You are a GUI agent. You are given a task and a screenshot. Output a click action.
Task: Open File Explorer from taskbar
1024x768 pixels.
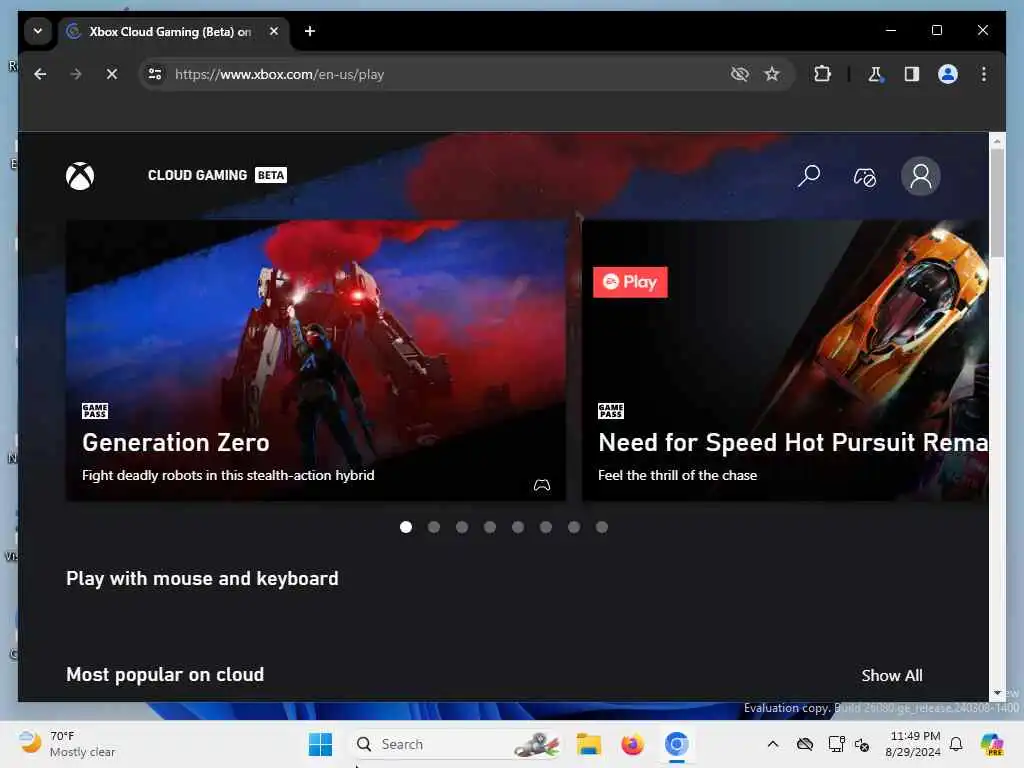point(588,744)
